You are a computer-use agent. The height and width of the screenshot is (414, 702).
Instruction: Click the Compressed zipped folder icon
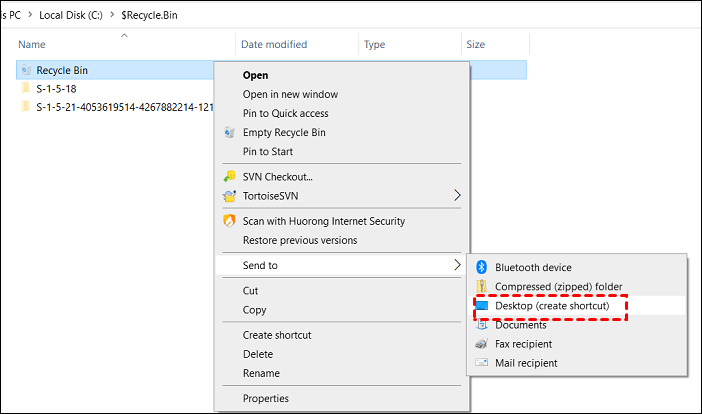481,286
